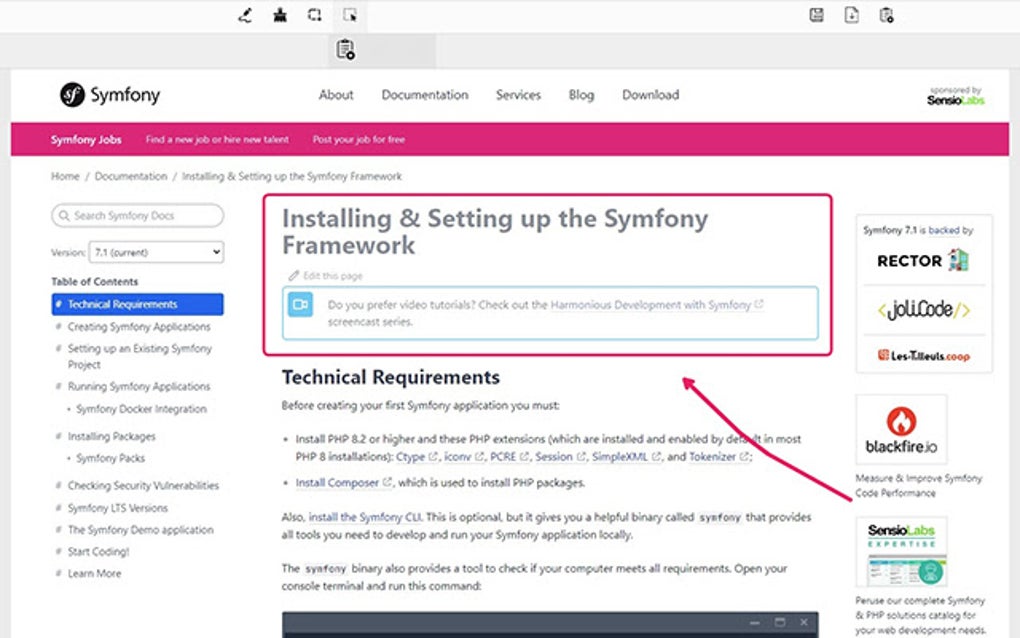This screenshot has width=1020, height=638.
Task: Select the Pen annotation tool
Action: coord(244,15)
